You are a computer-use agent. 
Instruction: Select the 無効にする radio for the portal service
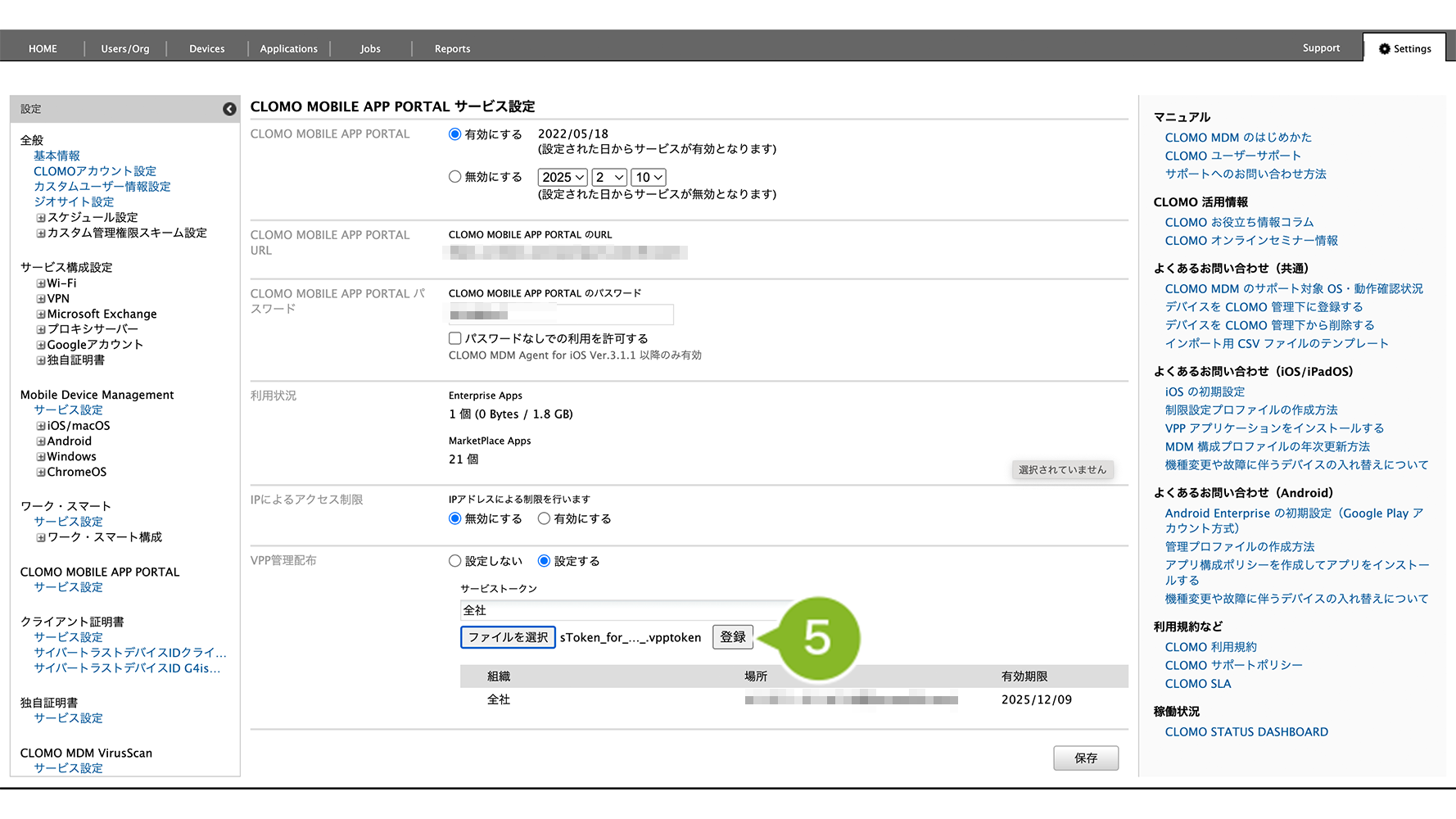(455, 177)
